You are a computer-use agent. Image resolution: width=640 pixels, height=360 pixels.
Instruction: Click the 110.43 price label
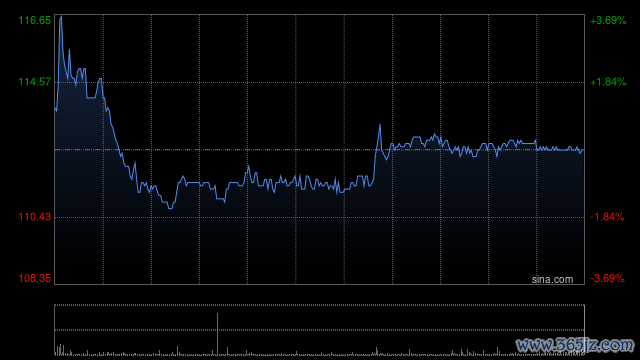coord(35,217)
